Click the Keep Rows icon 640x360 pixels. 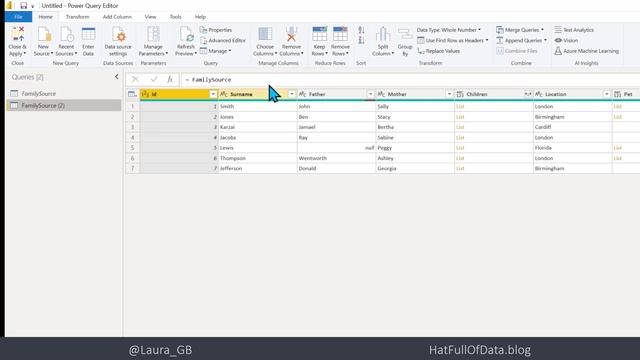319,34
